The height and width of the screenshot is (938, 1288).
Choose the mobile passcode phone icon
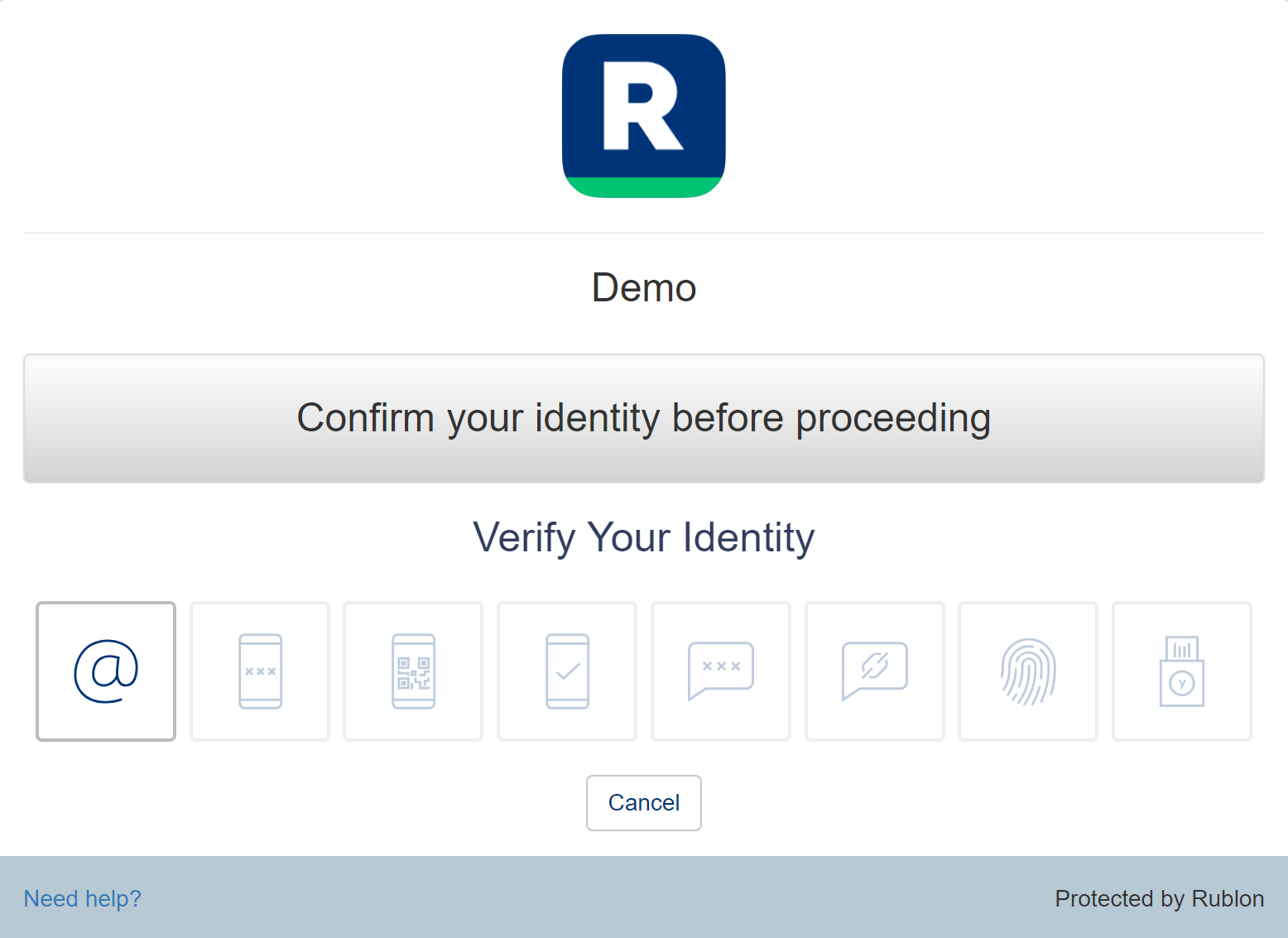point(260,671)
